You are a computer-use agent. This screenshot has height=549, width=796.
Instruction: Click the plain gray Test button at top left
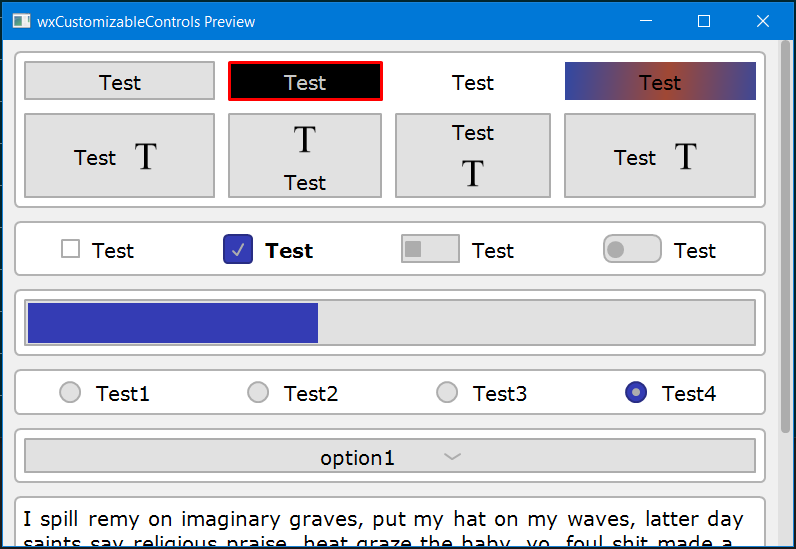click(119, 82)
